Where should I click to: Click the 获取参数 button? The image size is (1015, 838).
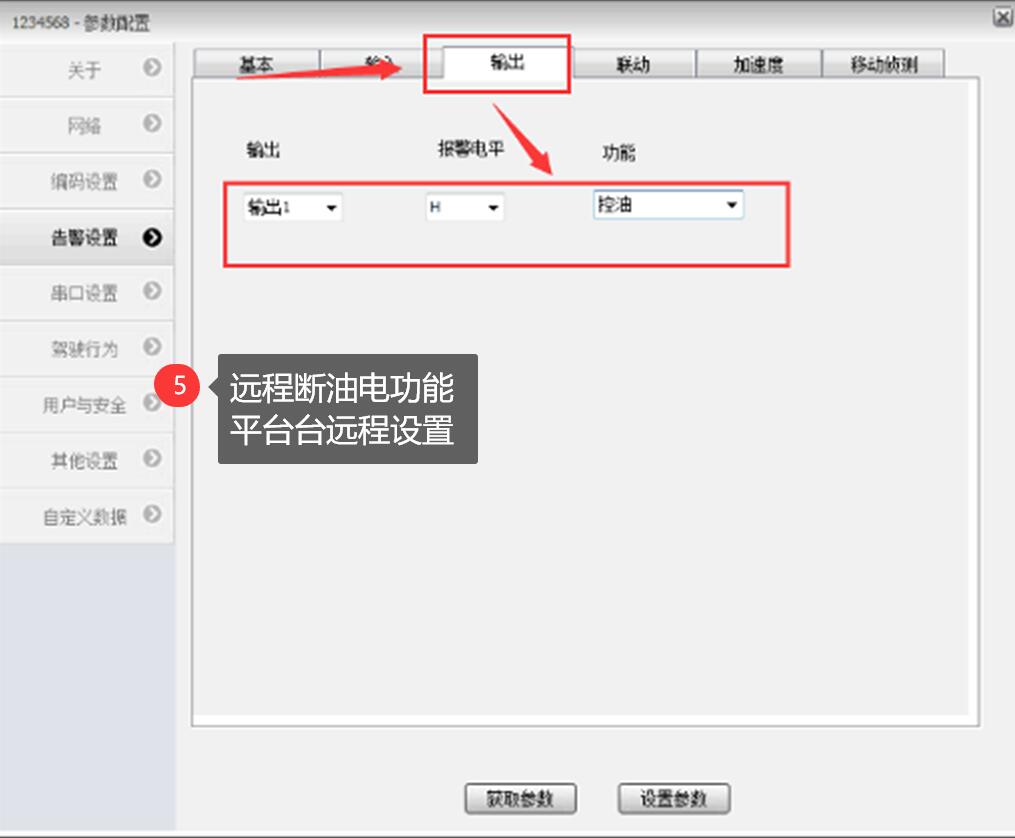click(x=521, y=799)
